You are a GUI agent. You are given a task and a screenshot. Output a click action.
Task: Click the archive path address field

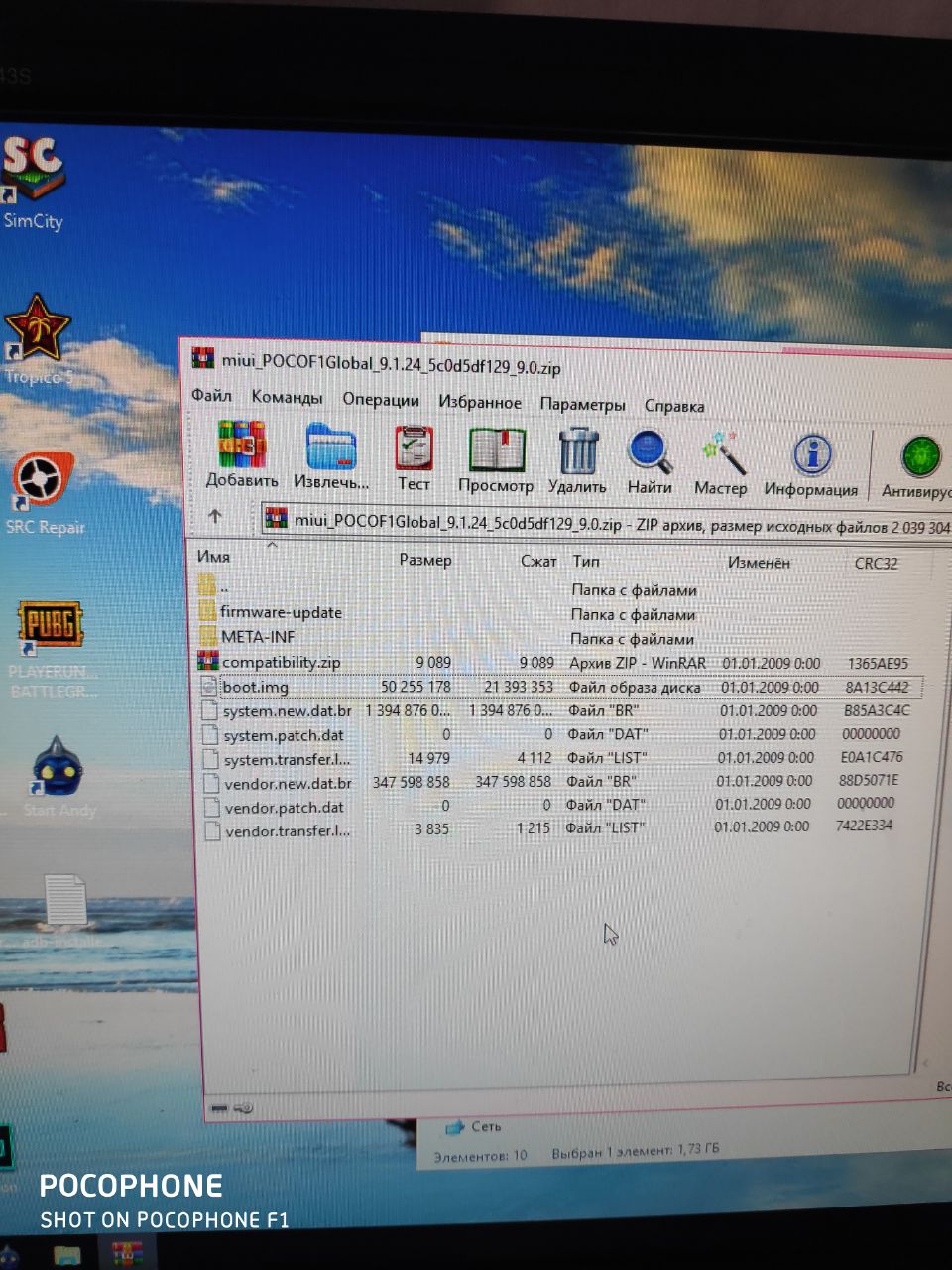607,523
